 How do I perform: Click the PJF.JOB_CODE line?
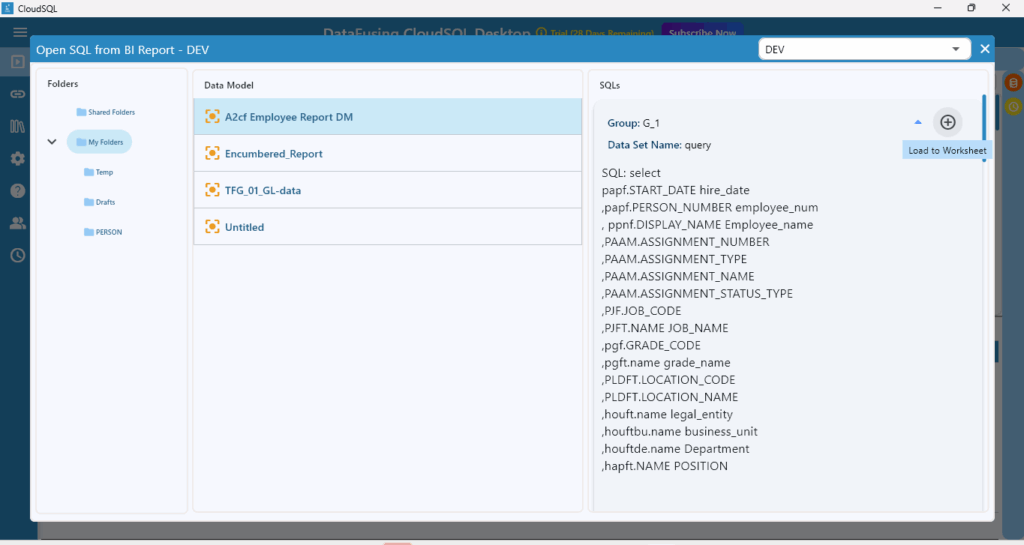click(641, 311)
